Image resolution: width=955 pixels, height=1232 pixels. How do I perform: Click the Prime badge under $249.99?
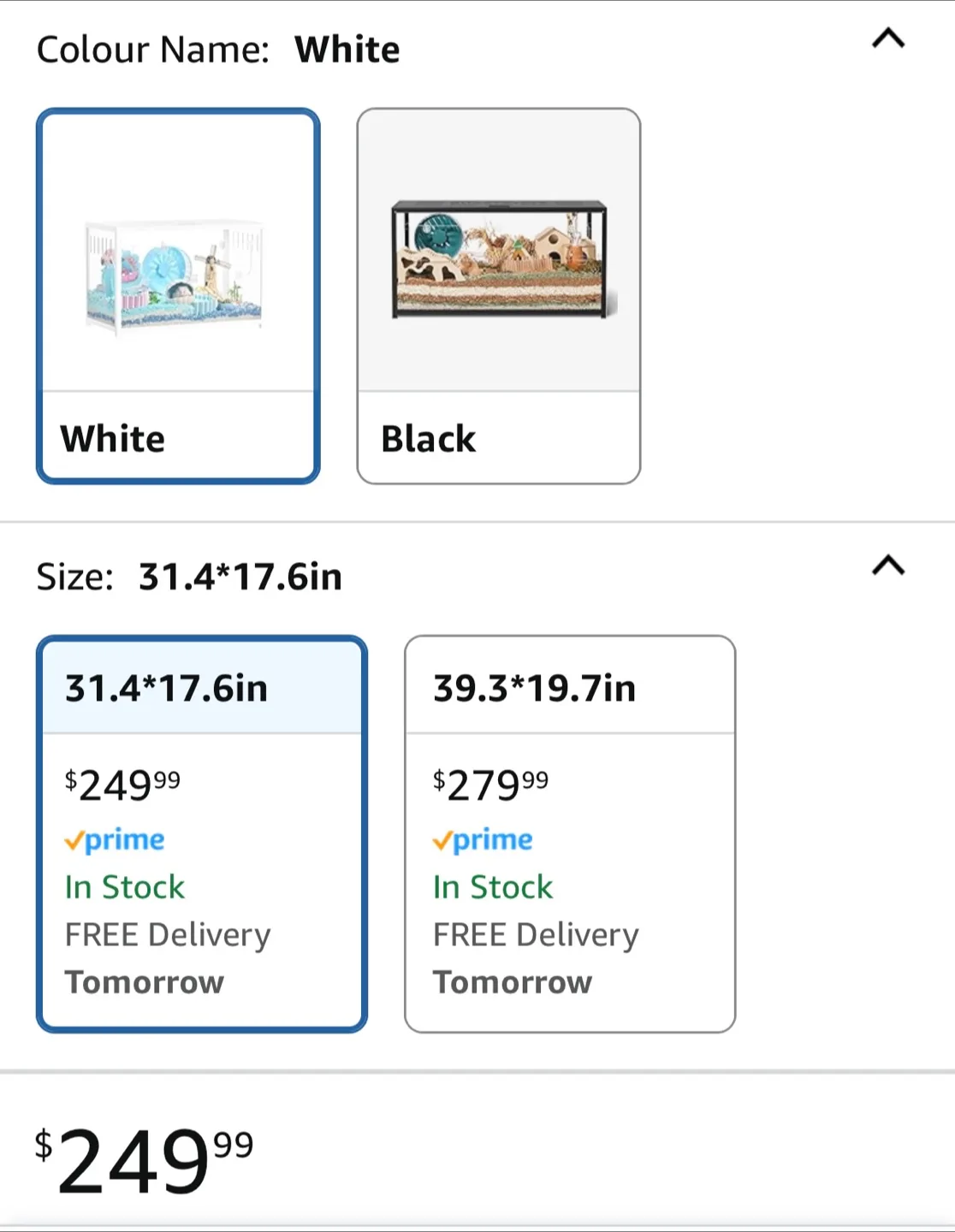pos(116,839)
